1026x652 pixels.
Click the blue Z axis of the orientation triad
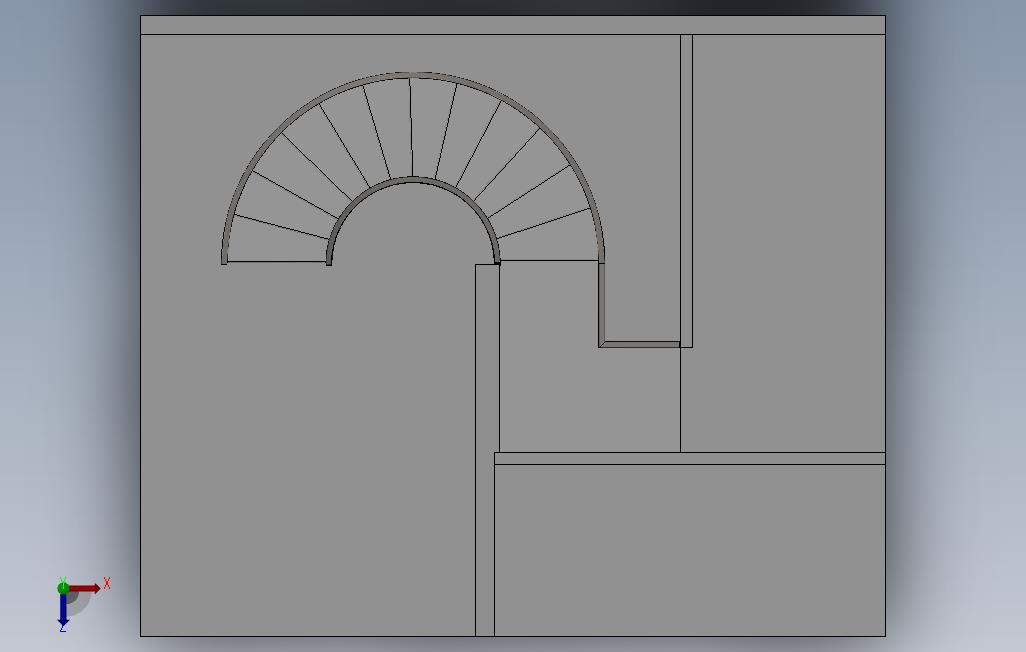(63, 609)
